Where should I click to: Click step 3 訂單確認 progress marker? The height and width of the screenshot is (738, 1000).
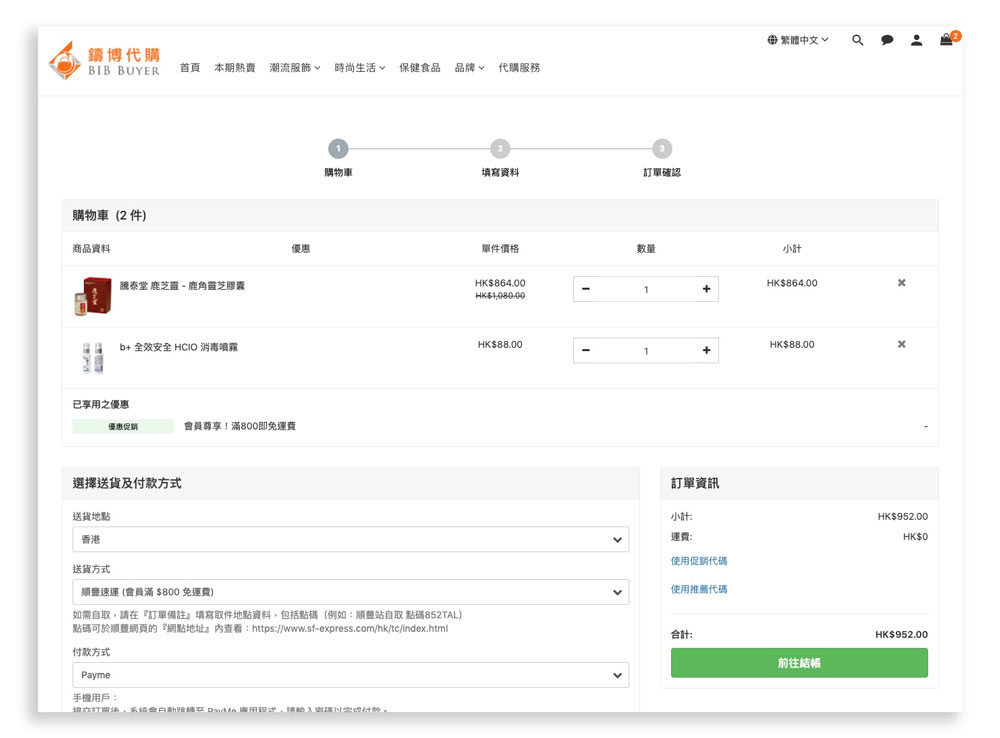pyautogui.click(x=662, y=149)
